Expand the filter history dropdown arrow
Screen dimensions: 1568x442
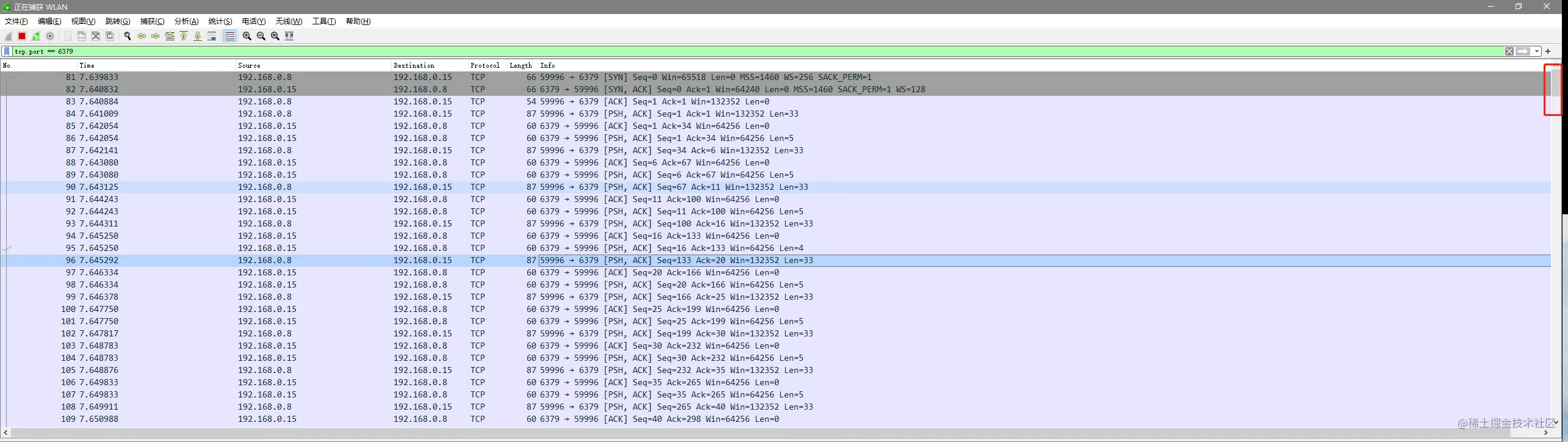(x=1537, y=51)
